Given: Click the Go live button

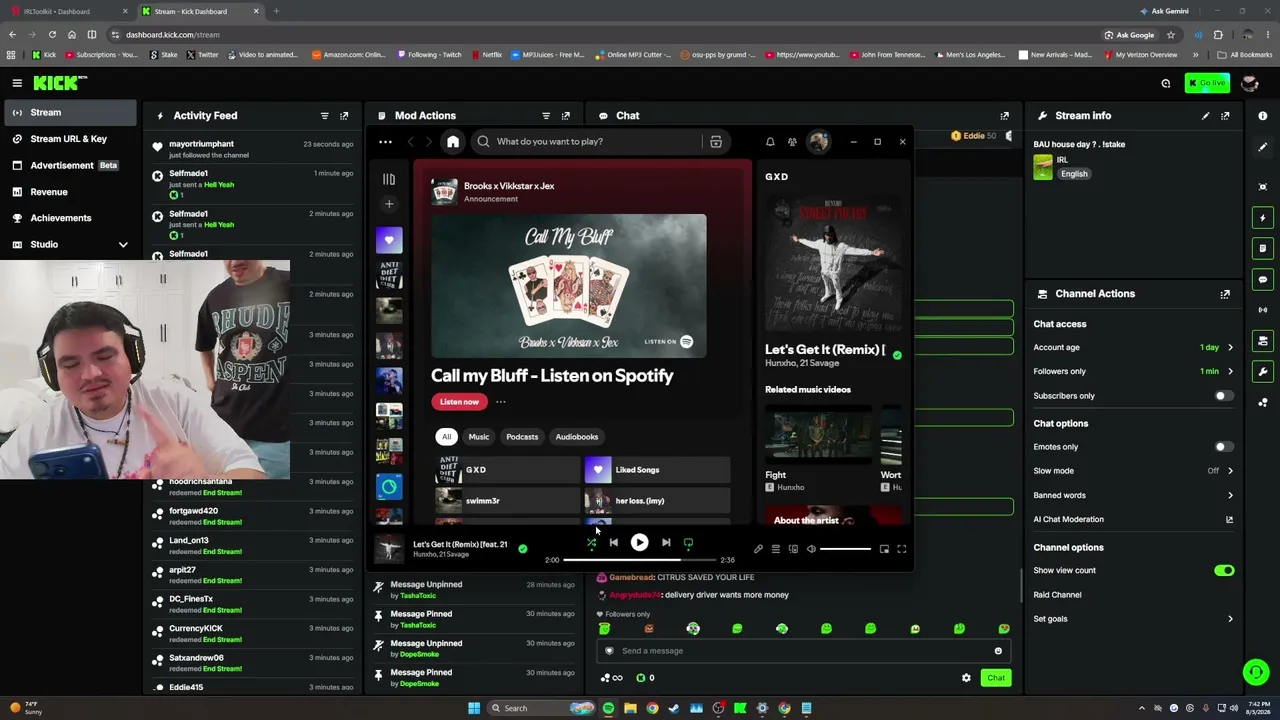Looking at the screenshot, I should click(1207, 83).
